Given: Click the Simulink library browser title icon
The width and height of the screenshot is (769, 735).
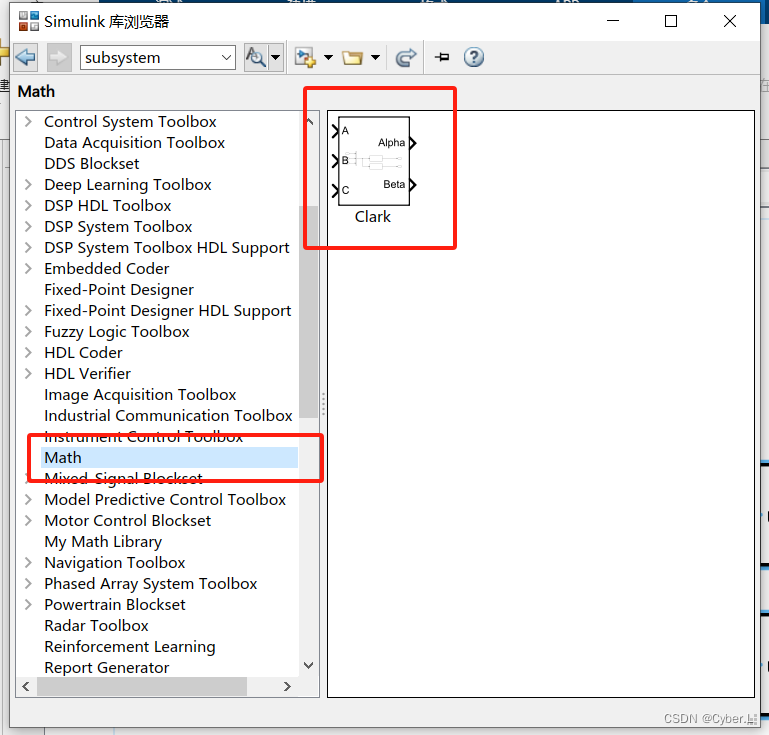Looking at the screenshot, I should coord(28,22).
